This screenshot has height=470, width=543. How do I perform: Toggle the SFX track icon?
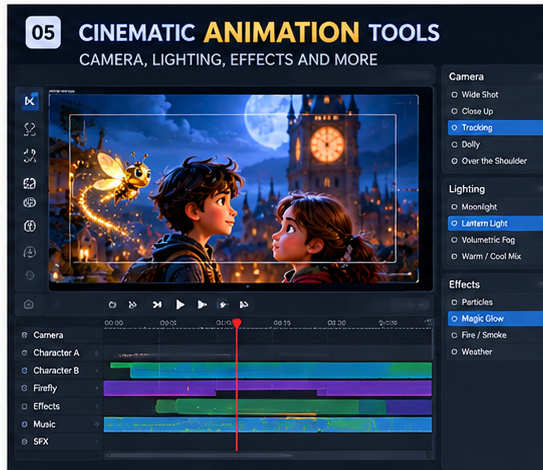pos(24,442)
